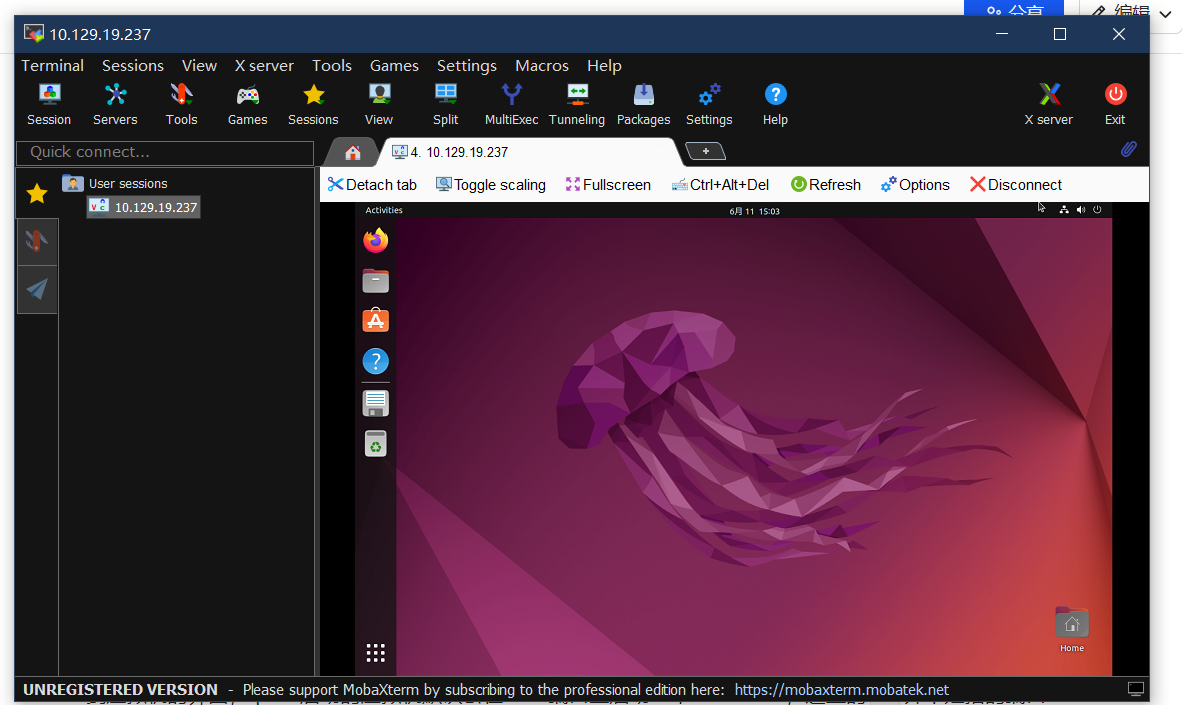Viewport: 1182px width, 705px height.
Task: Open the Tools menu in menu bar
Action: coord(332,66)
